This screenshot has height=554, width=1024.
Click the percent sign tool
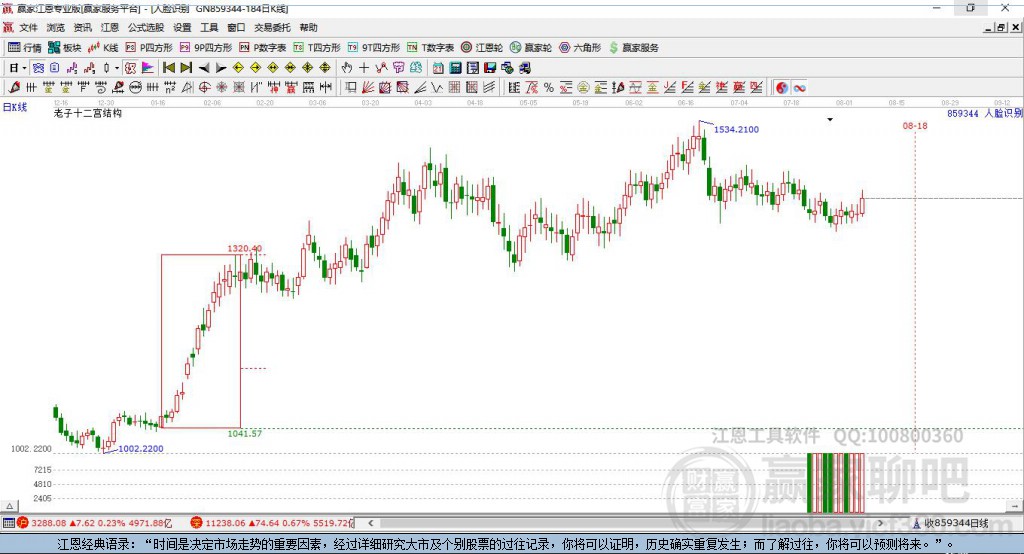(x=549, y=88)
